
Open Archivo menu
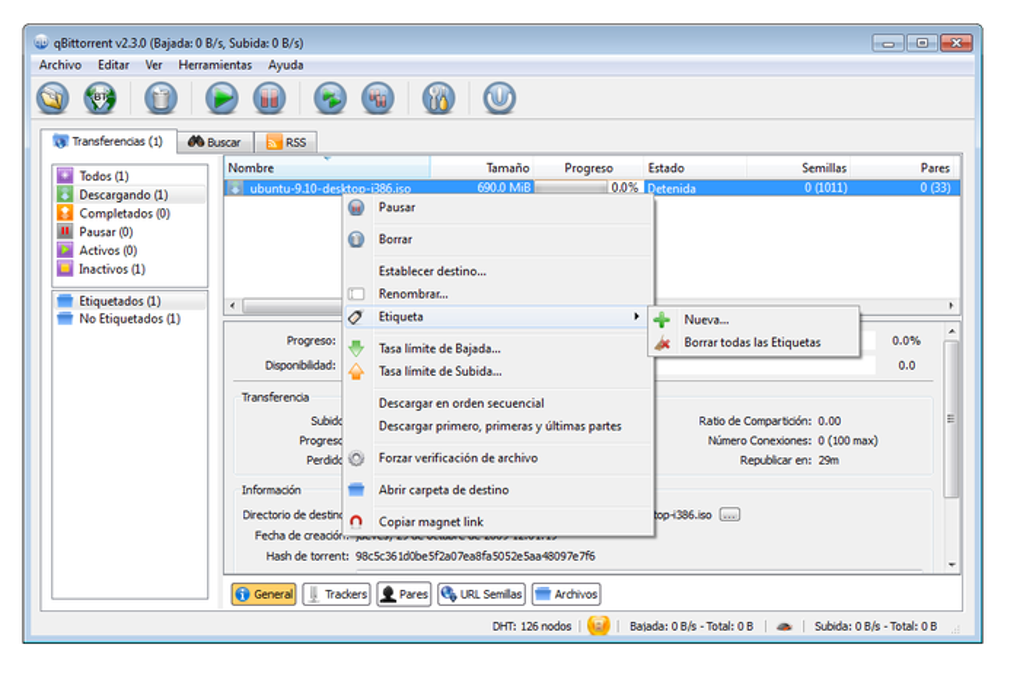tap(60, 65)
